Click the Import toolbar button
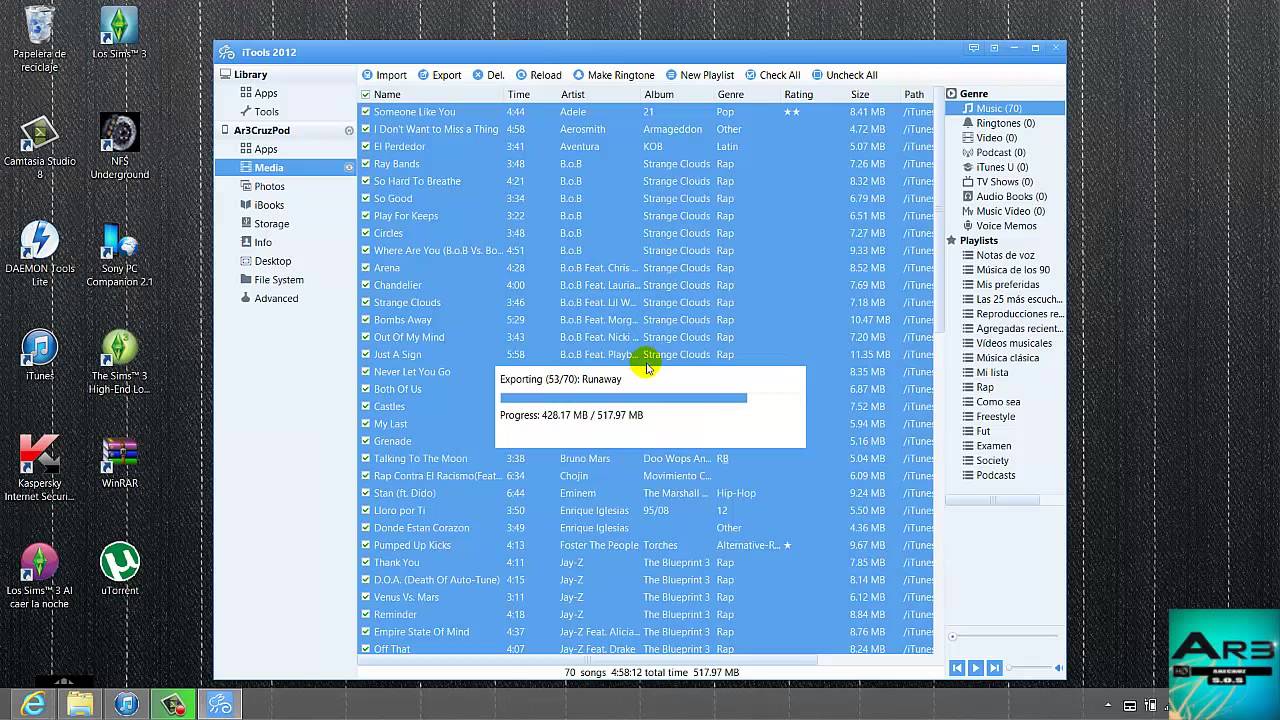The image size is (1280, 720). 384,75
